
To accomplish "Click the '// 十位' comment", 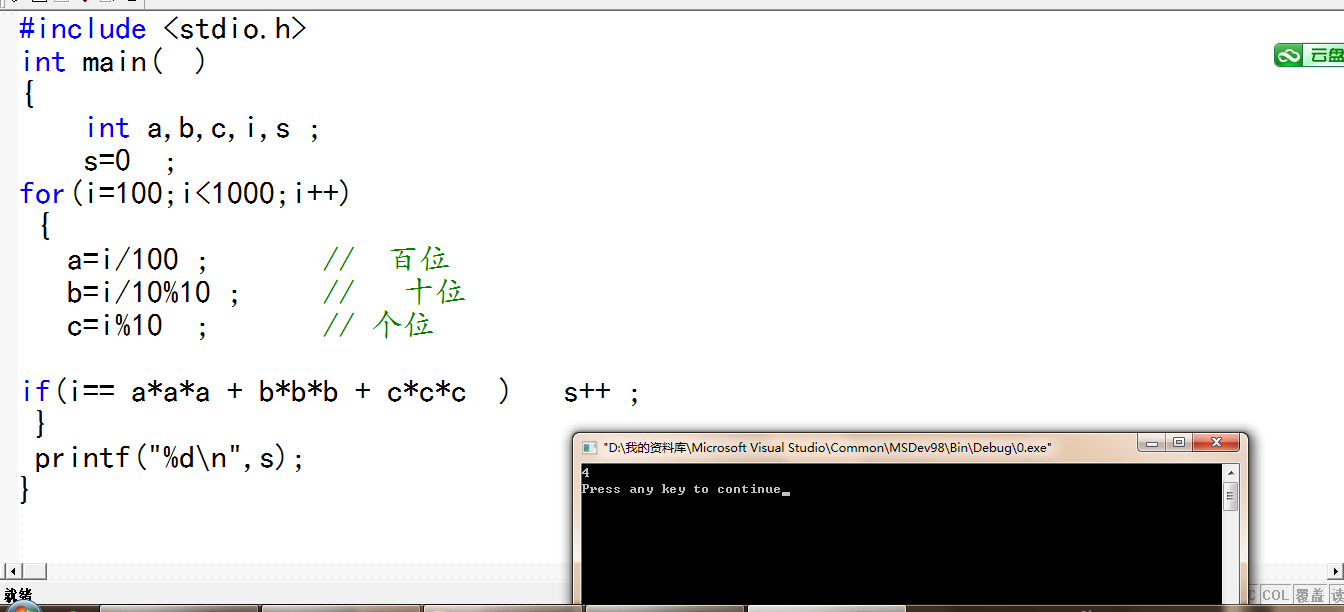I will 394,292.
